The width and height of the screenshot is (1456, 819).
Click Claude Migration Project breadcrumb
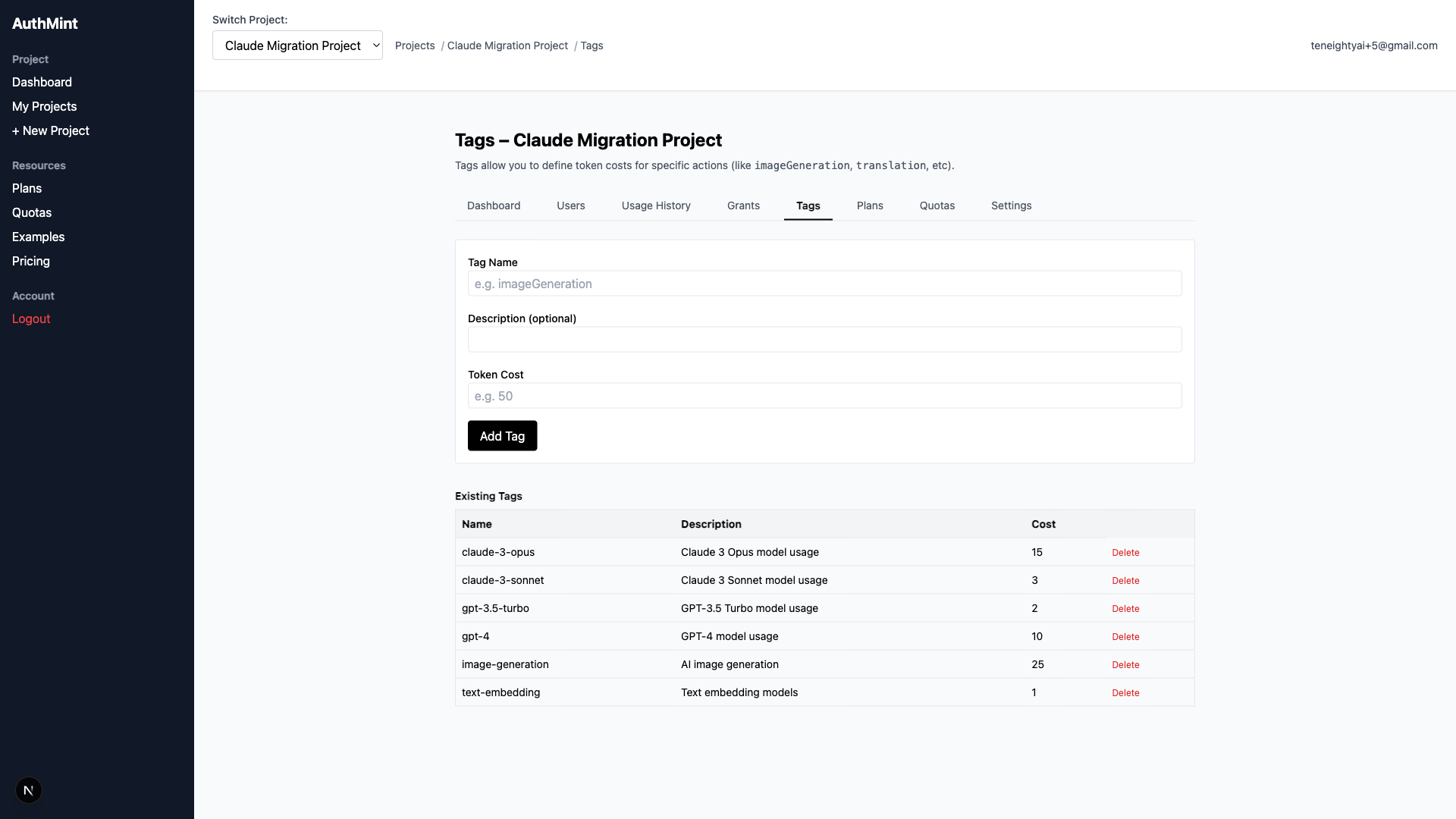(x=507, y=45)
